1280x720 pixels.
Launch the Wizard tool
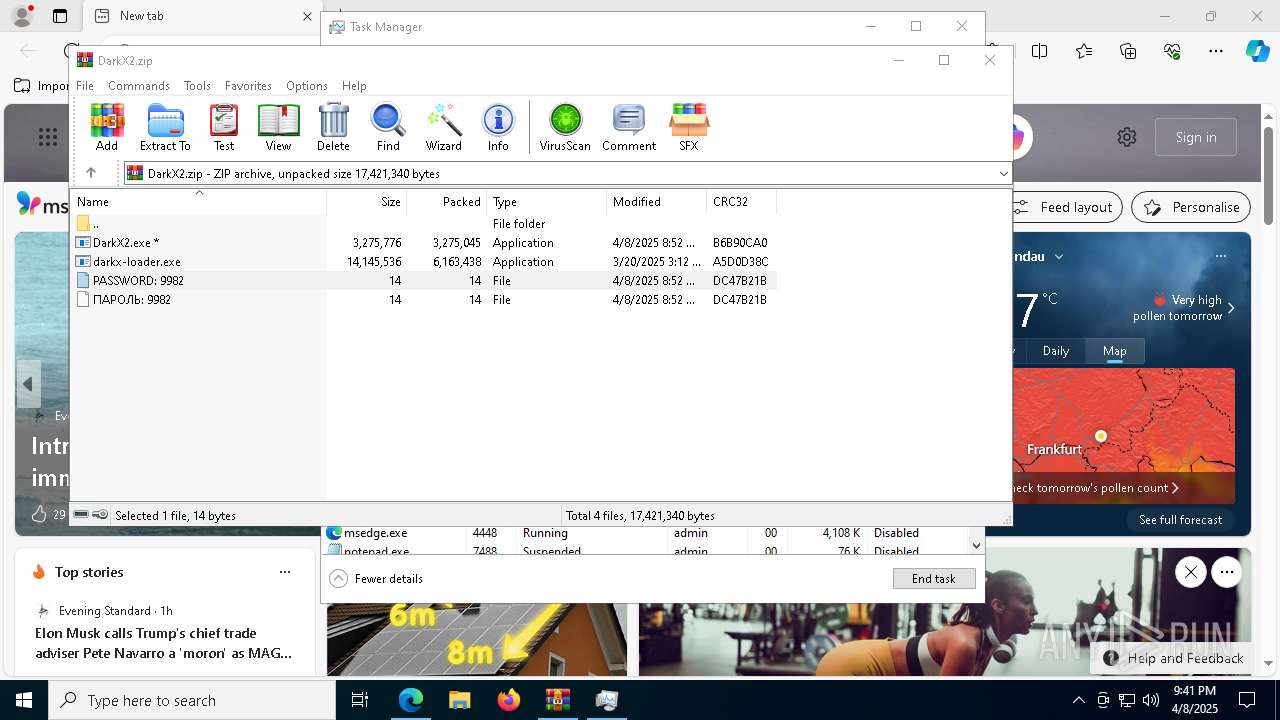point(443,127)
